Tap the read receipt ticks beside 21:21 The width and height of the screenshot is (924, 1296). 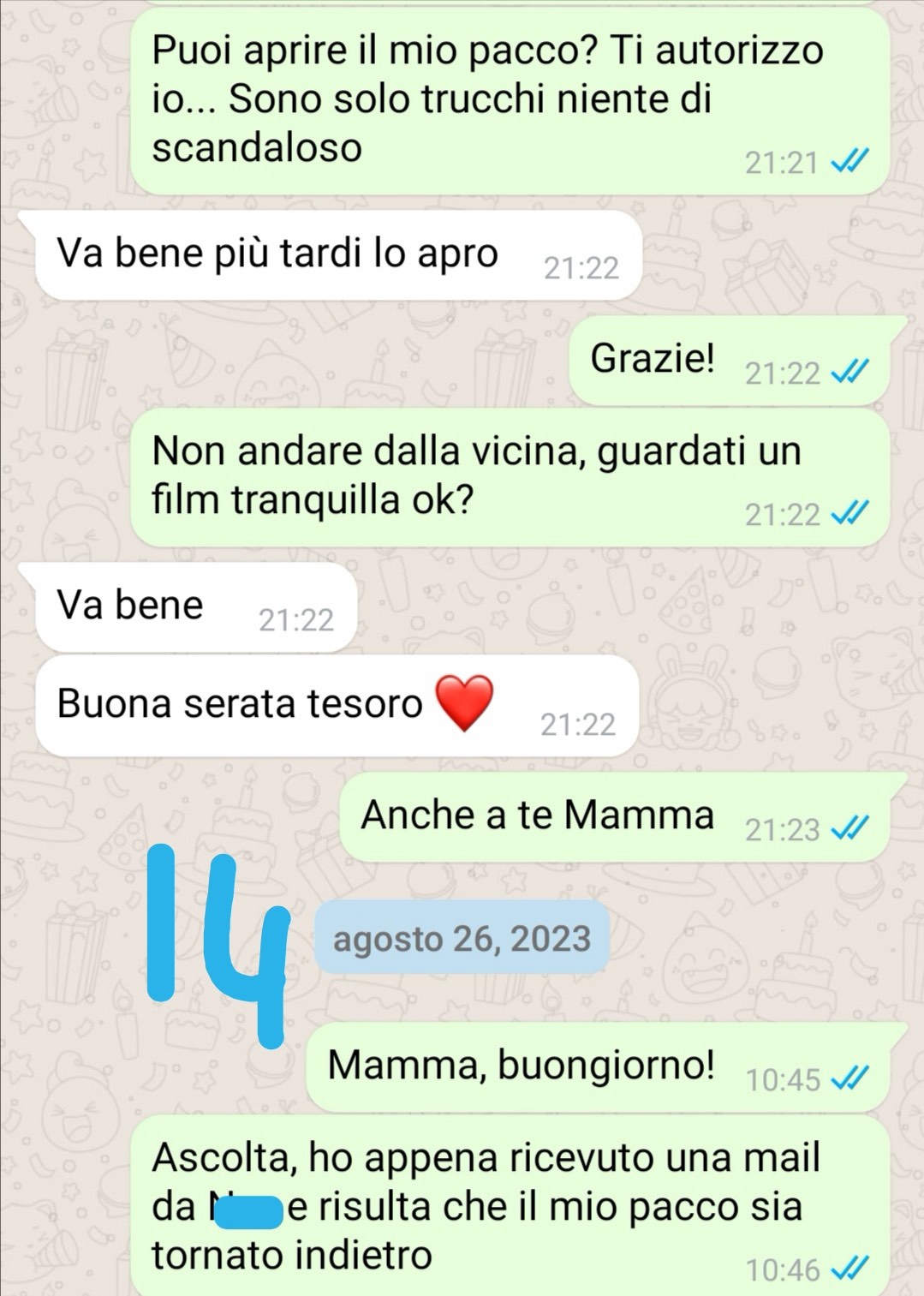pos(850,161)
